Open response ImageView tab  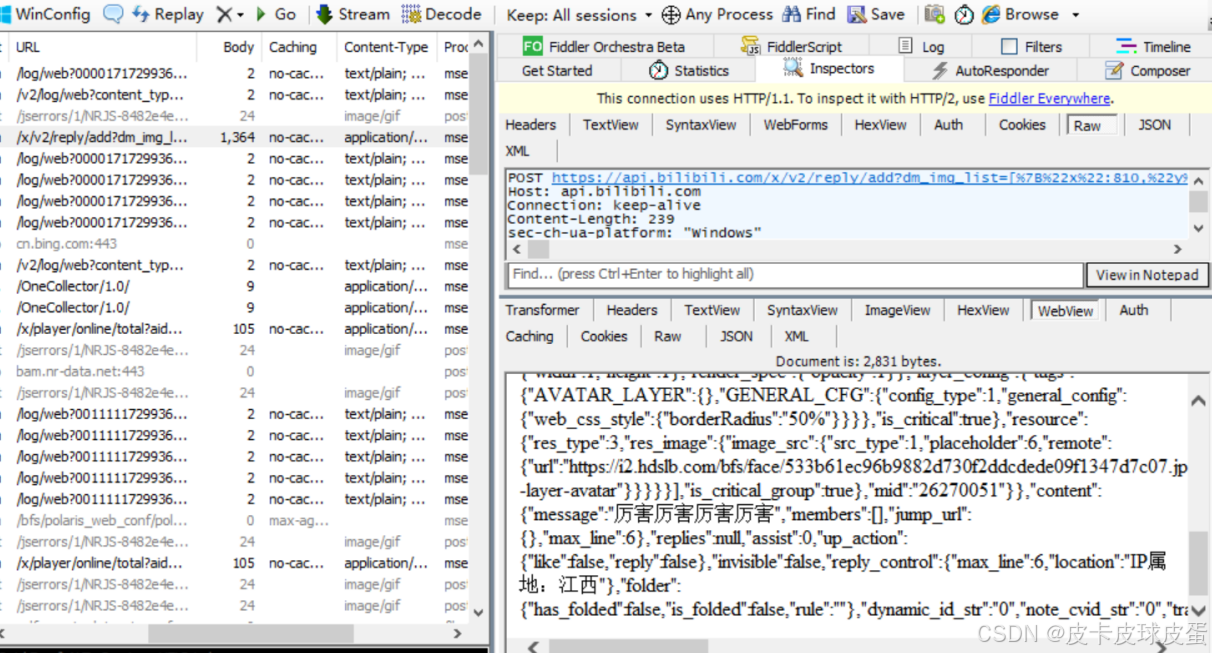(897, 310)
